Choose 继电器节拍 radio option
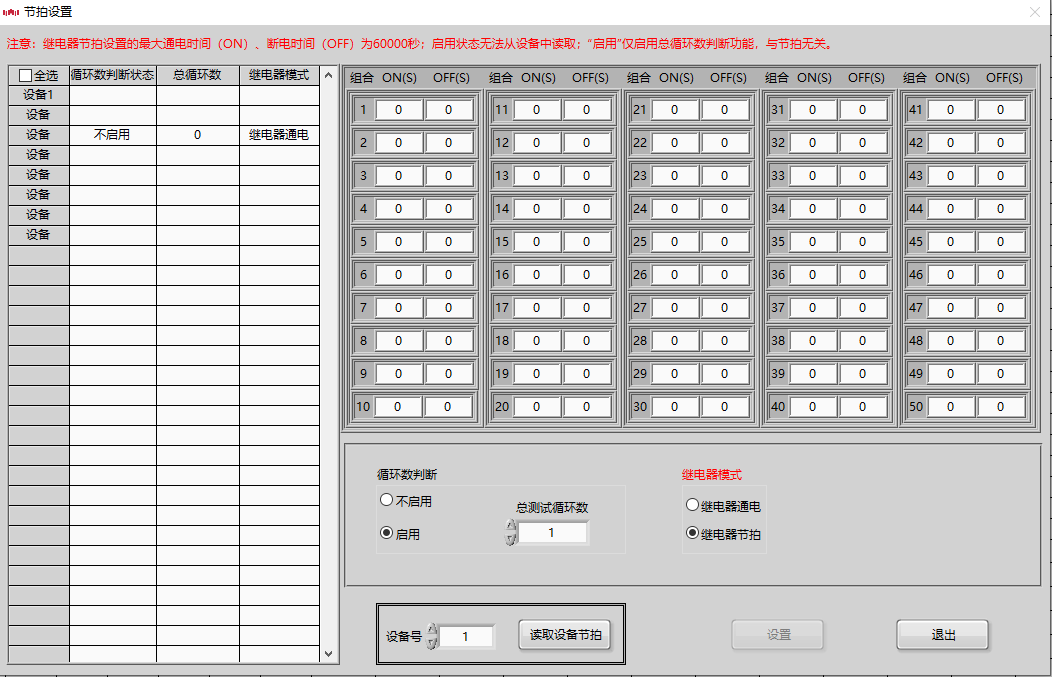 coord(692,533)
